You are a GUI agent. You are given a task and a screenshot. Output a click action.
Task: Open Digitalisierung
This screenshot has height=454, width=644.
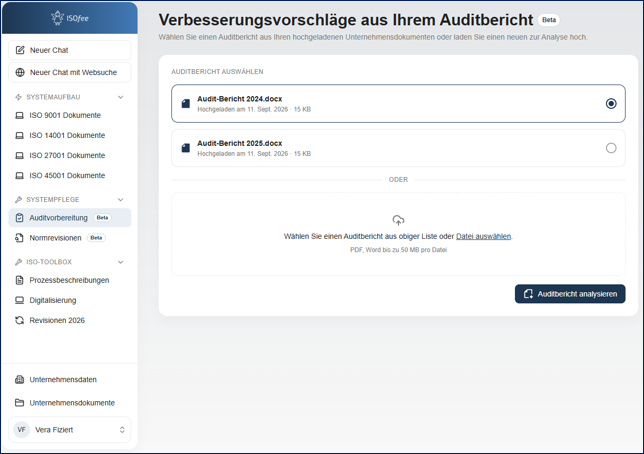(x=70, y=300)
